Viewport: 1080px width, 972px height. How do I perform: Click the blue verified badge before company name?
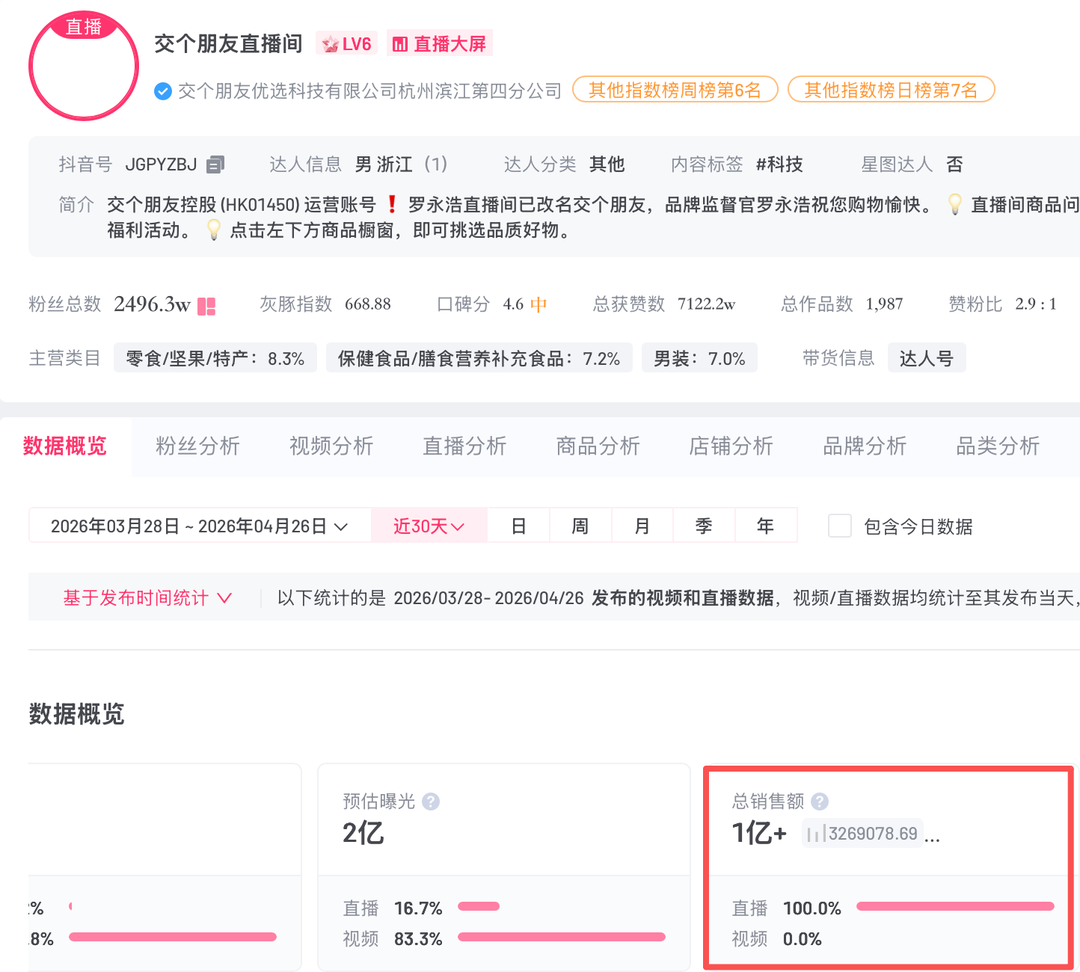pos(163,91)
